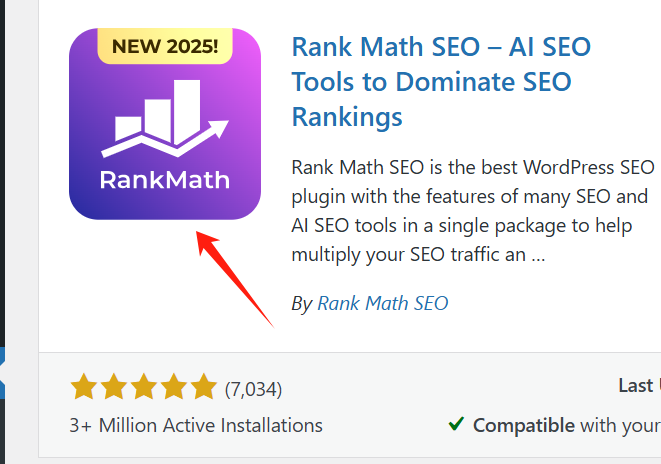Viewport: 661px width, 464px height.
Task: Click the plugin description paragraph
Action: point(472,210)
